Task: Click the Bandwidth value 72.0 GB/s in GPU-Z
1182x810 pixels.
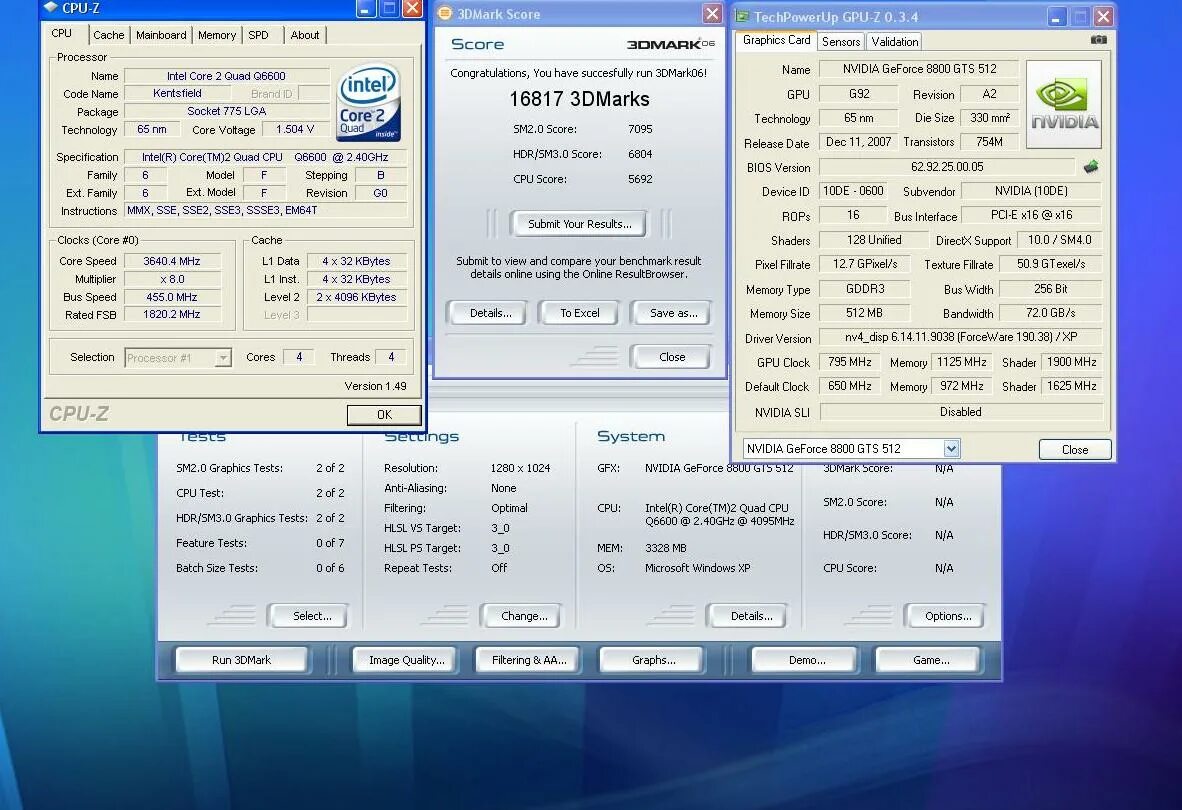Action: click(x=1050, y=313)
